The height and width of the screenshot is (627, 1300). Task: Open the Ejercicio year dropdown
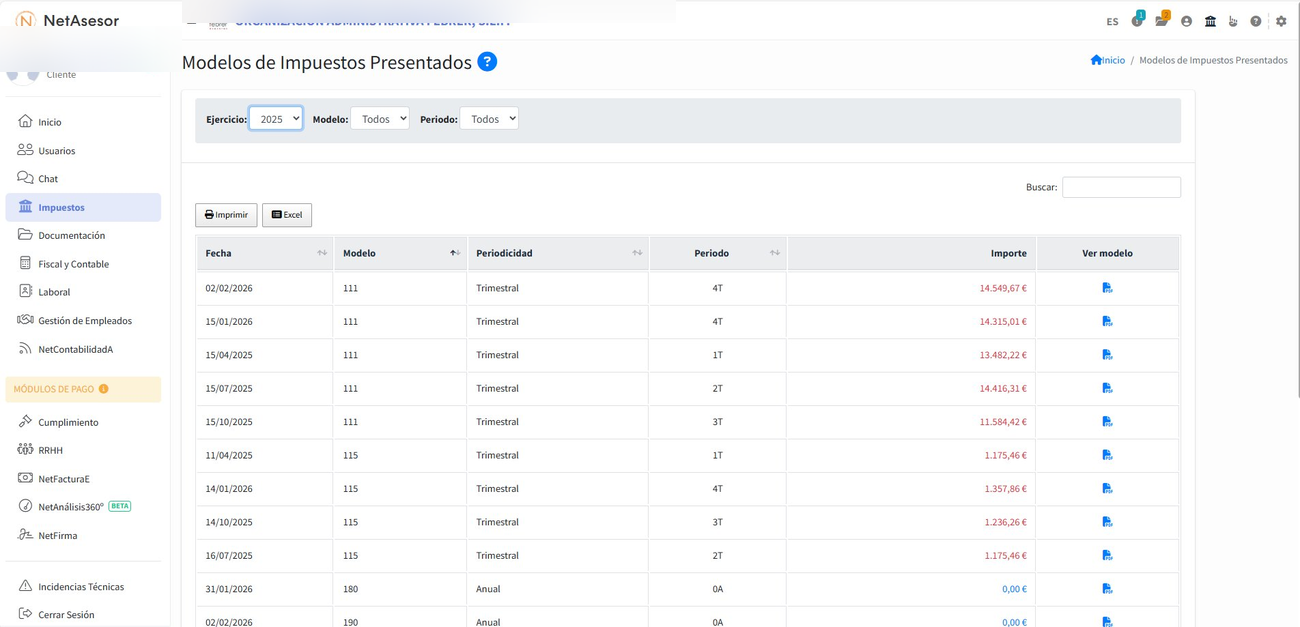pos(275,119)
